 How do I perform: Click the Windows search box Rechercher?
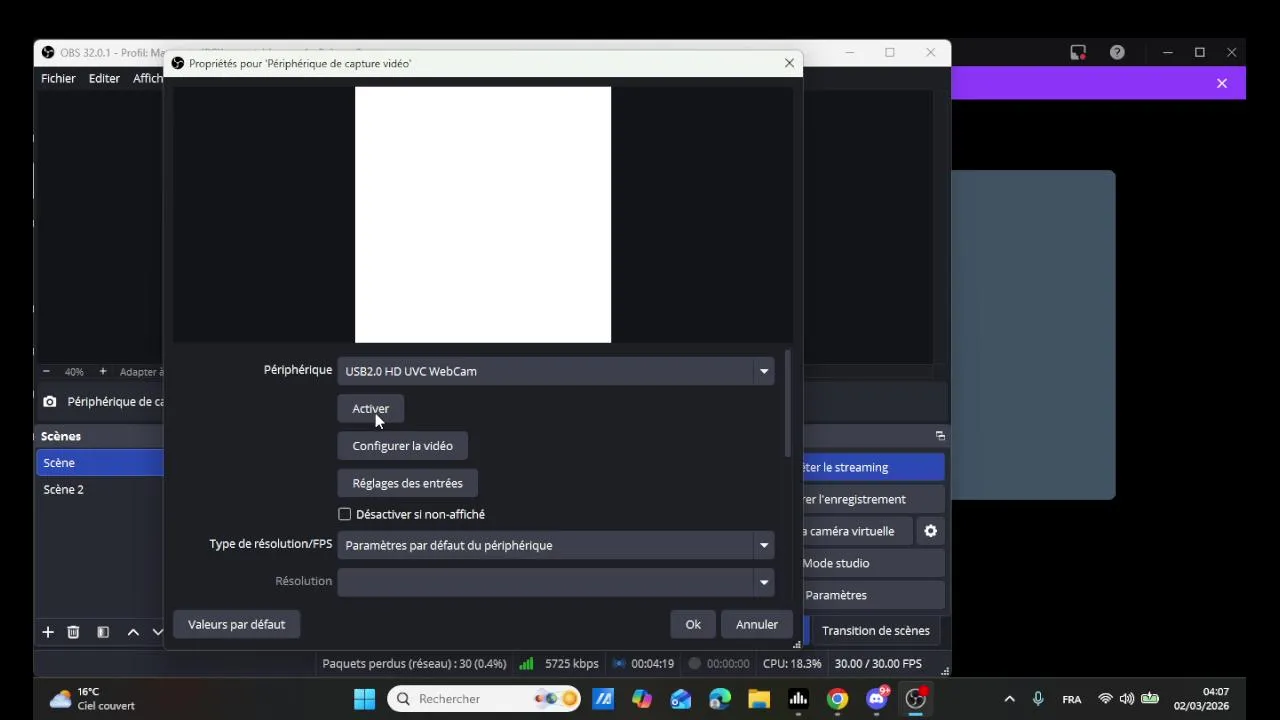point(485,699)
